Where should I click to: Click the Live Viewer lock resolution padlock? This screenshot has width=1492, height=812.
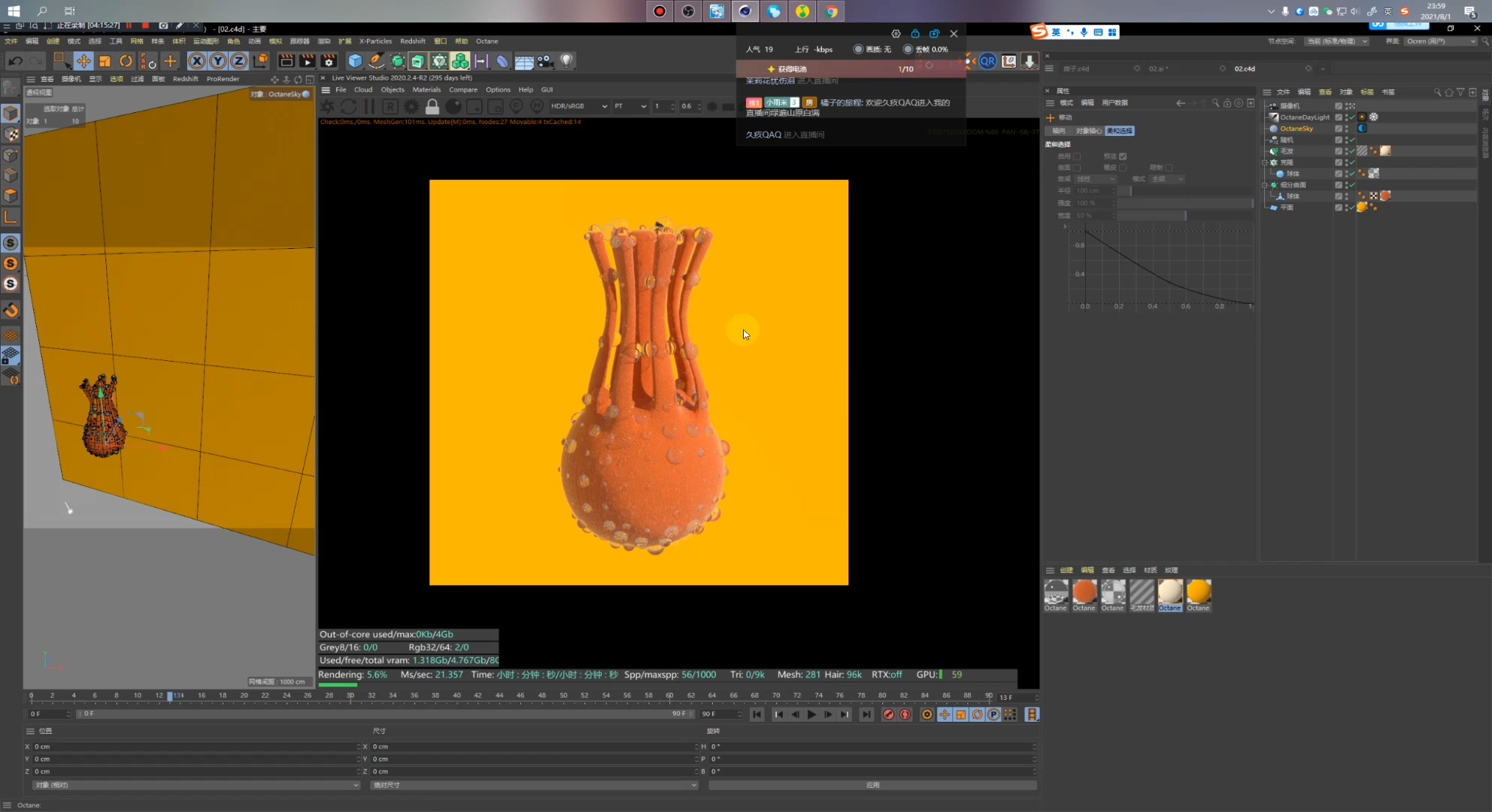coord(432,107)
